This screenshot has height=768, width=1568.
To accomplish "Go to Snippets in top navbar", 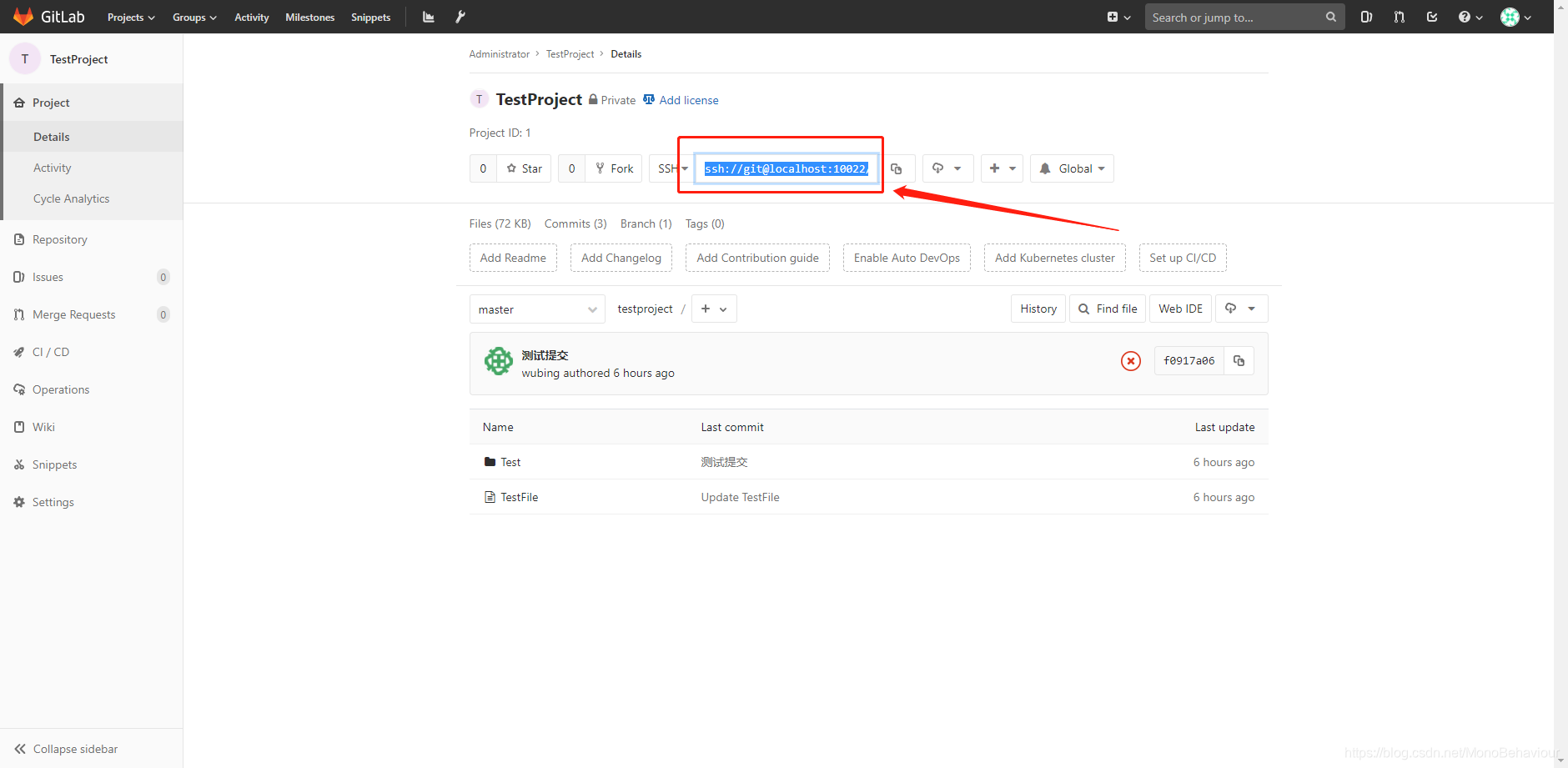I will click(370, 17).
